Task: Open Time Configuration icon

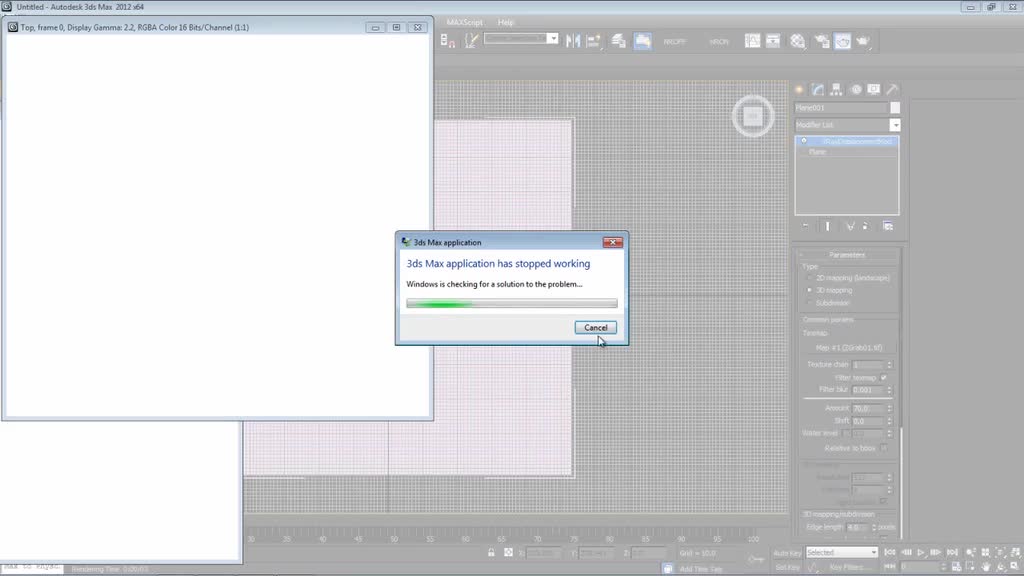Action: pos(956,567)
